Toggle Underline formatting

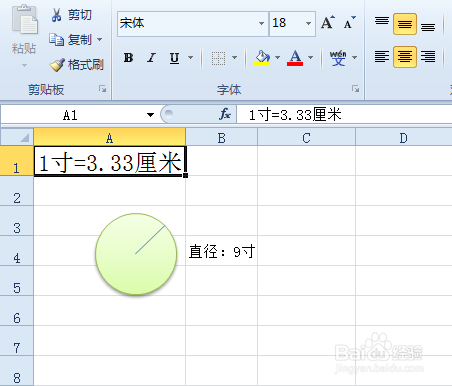point(174,58)
